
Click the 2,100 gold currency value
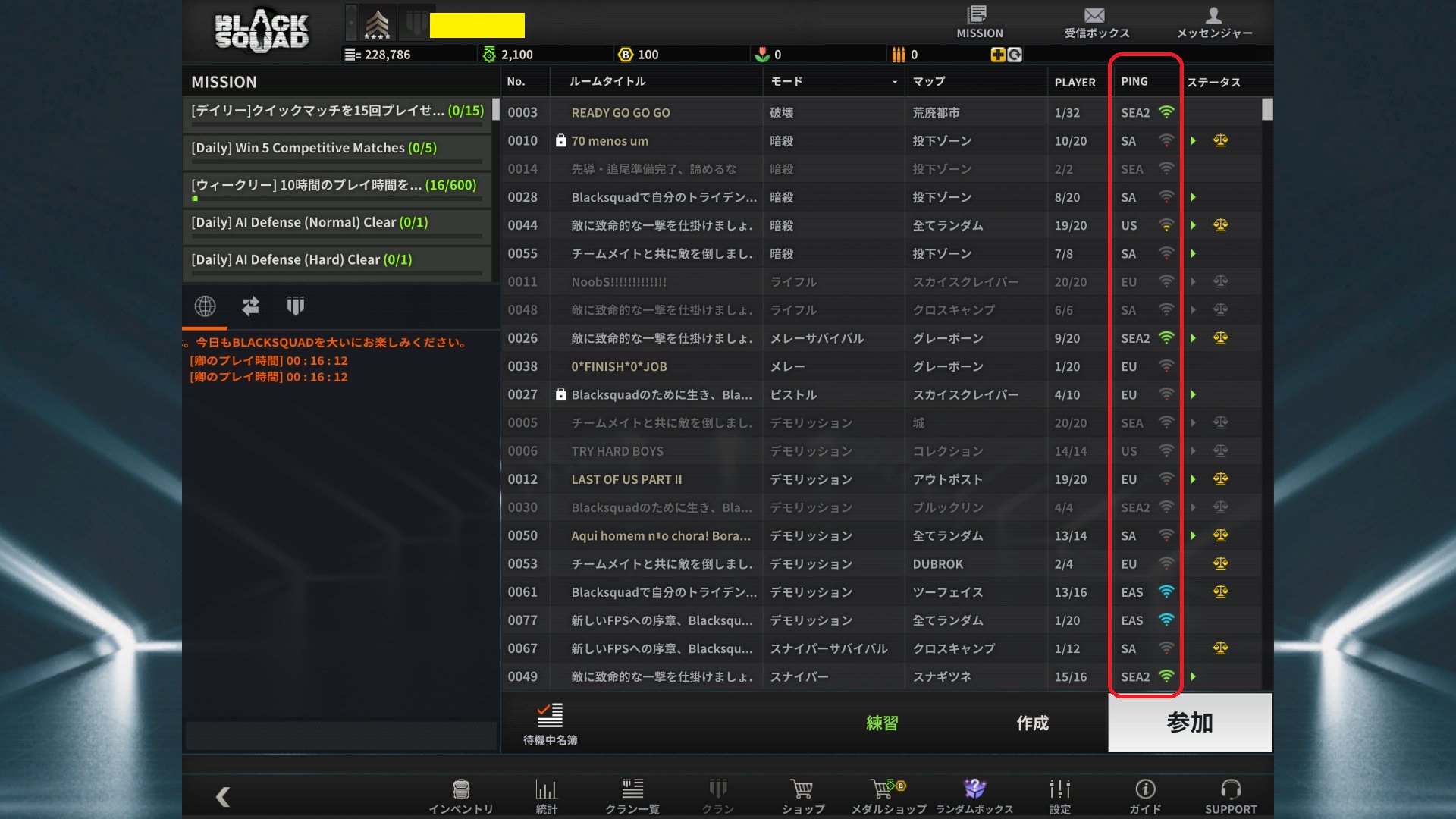[x=516, y=55]
